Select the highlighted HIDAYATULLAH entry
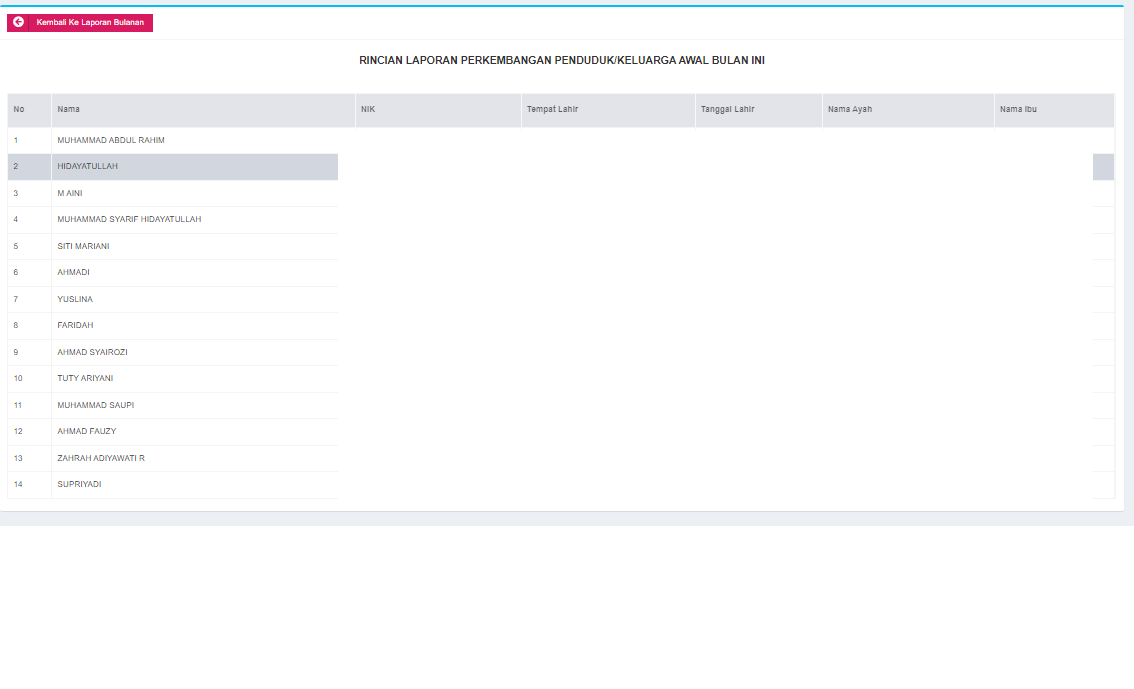The height and width of the screenshot is (689, 1134). [85, 166]
